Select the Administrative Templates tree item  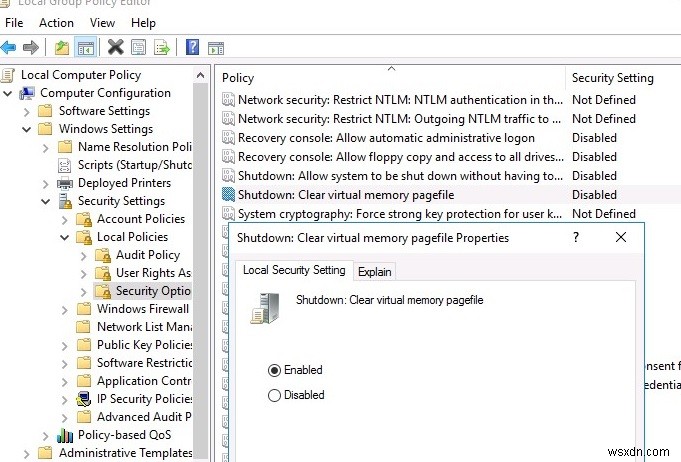click(126, 453)
